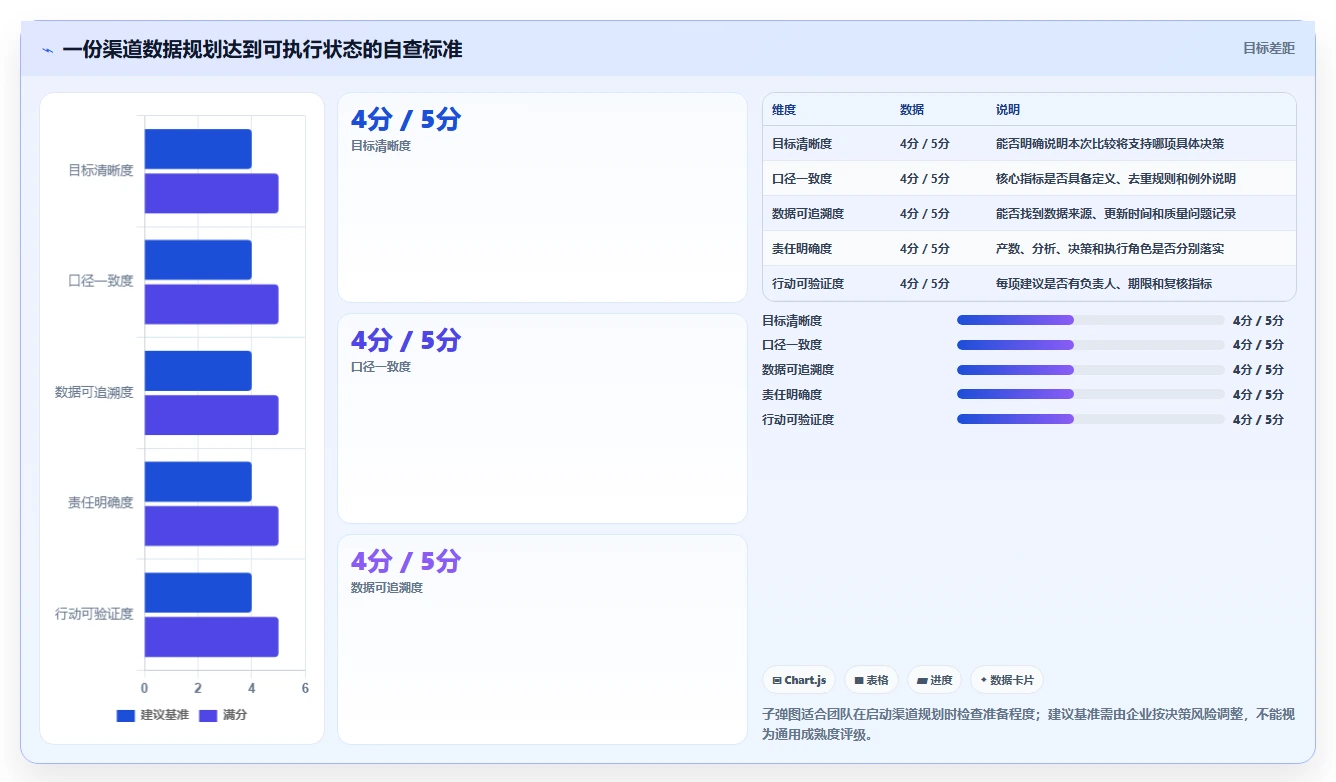This screenshot has height=782, width=1336.
Task: Click the blue 建议基准 bar for 数据可追溯度
Action: click(x=198, y=371)
